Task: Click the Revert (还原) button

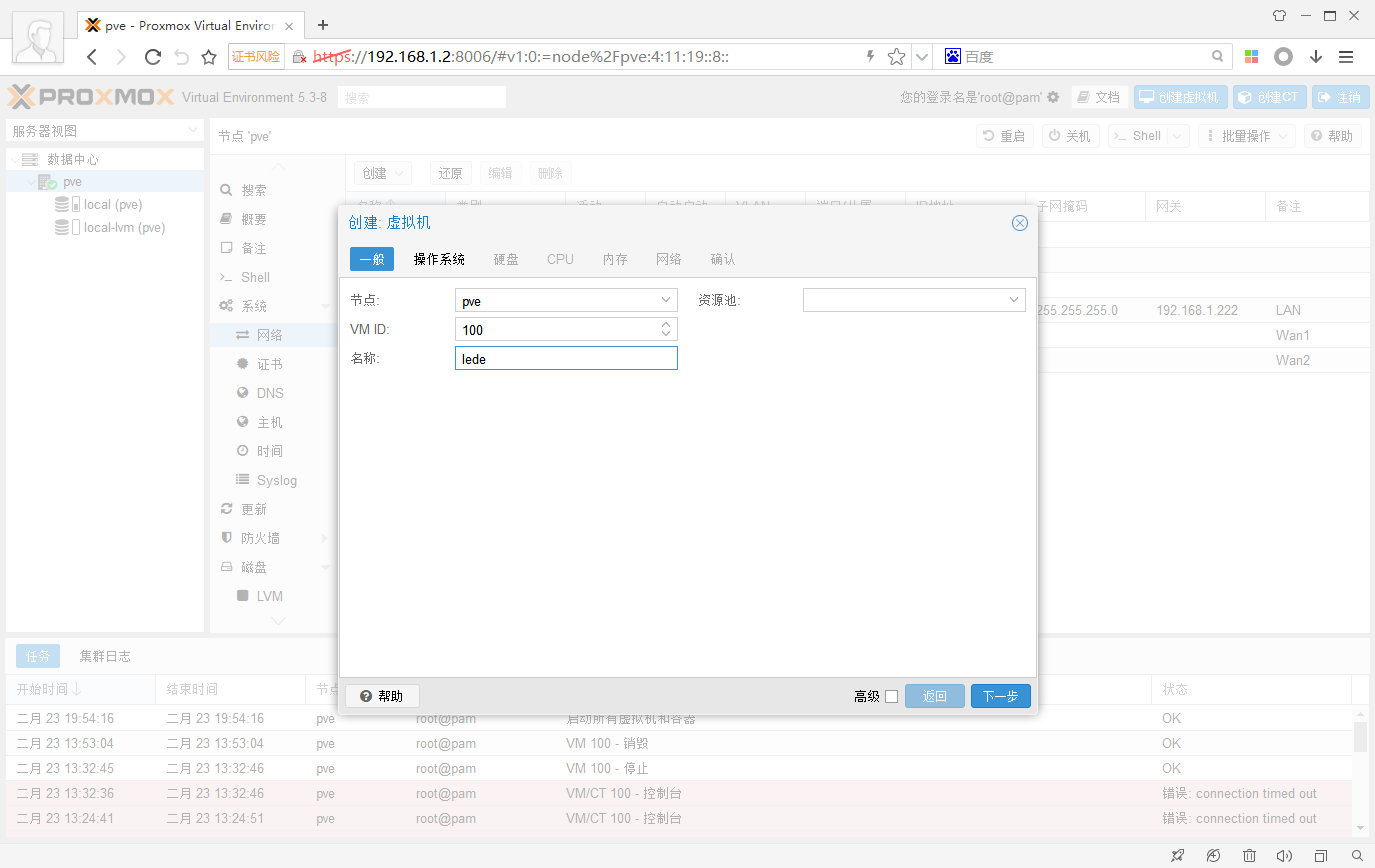Action: (450, 173)
